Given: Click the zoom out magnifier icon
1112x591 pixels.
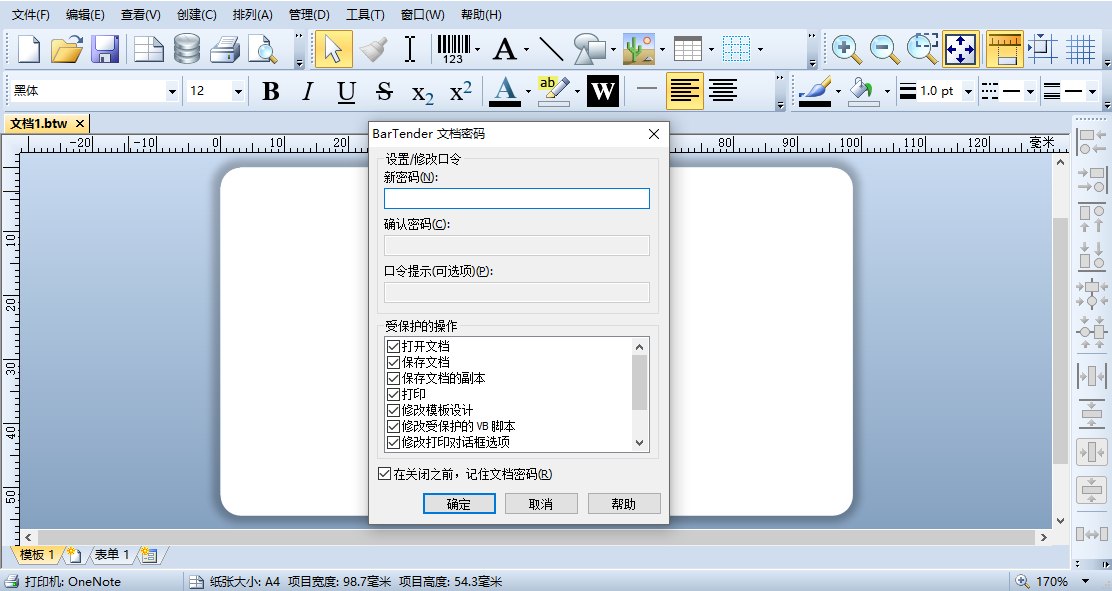Looking at the screenshot, I should pyautogui.click(x=885, y=50).
